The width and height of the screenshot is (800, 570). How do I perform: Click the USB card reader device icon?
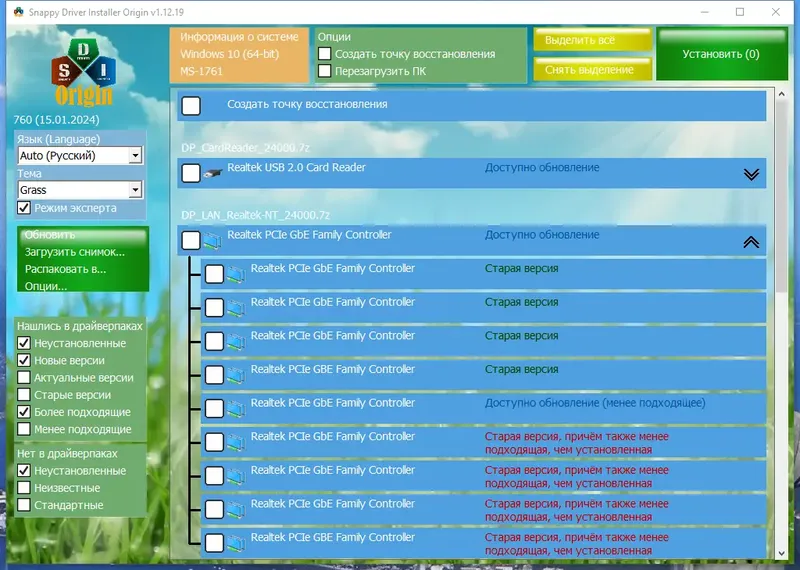point(213,174)
